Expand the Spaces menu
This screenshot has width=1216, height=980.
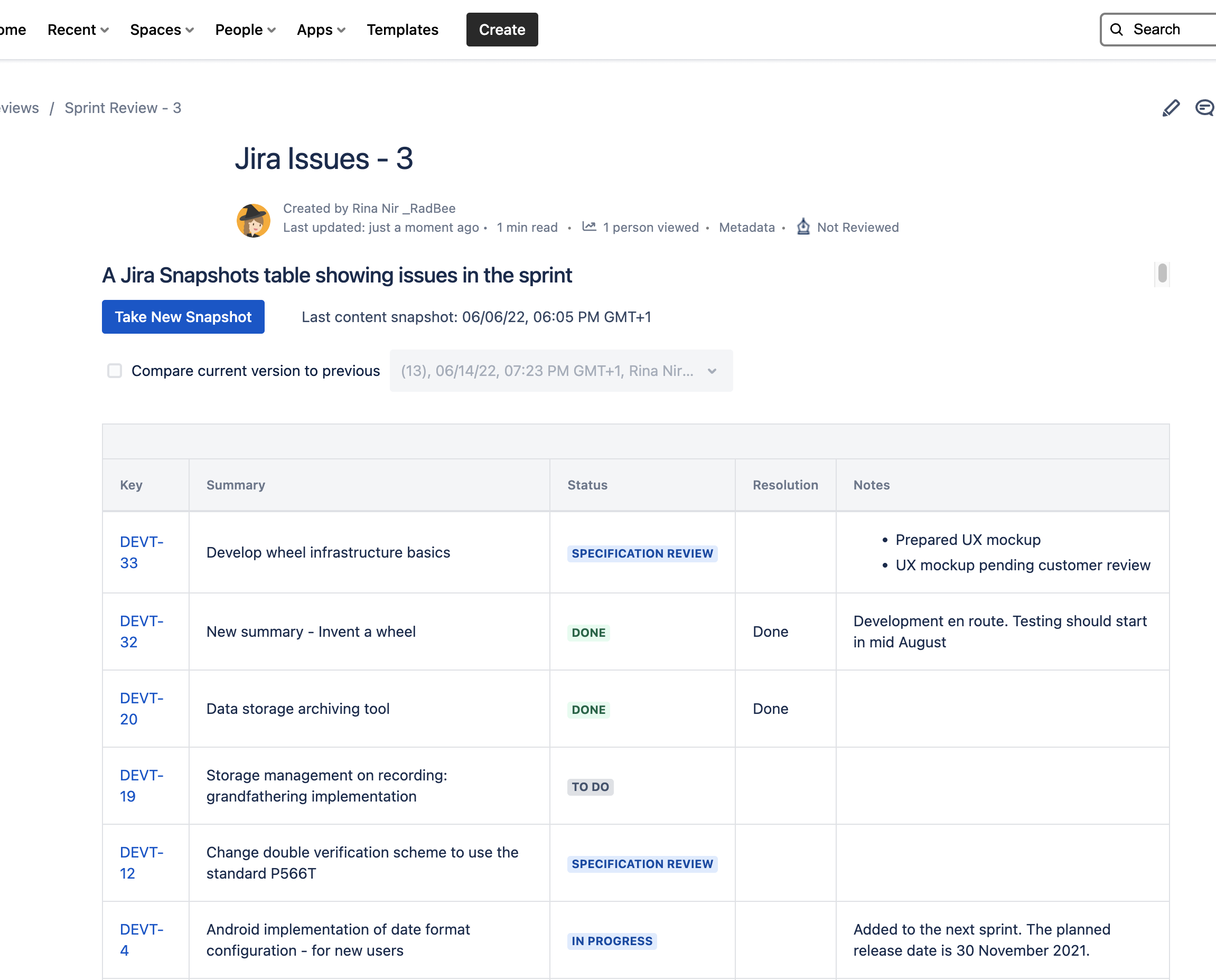point(162,30)
